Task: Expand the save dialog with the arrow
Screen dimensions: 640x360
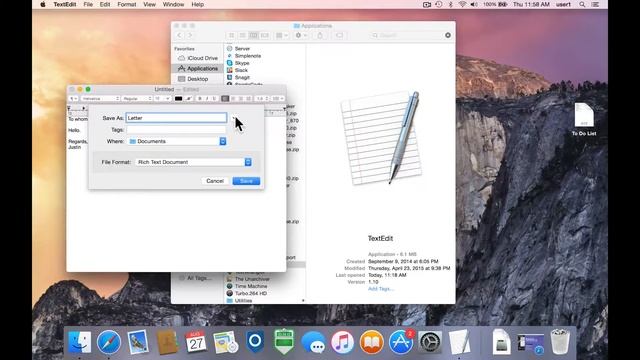Action: coord(234,118)
